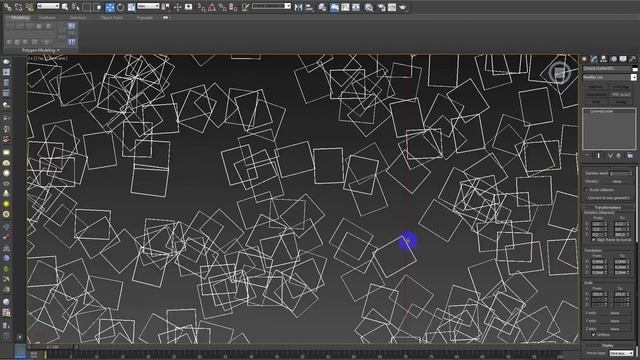Open the Previz type dropdown

click(621, 353)
